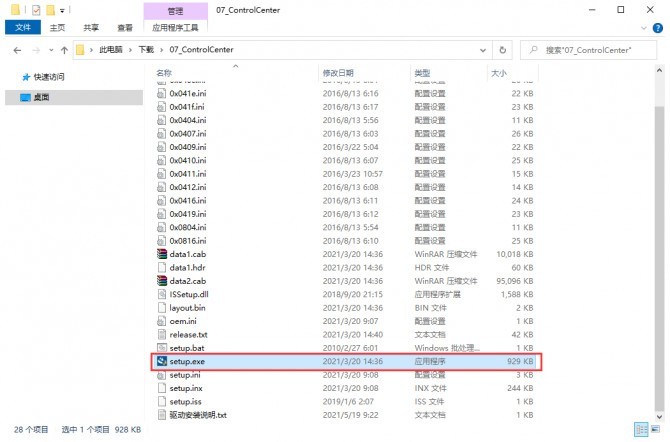Click the setup.iss file icon
This screenshot has width=670, height=442.
pos(162,401)
